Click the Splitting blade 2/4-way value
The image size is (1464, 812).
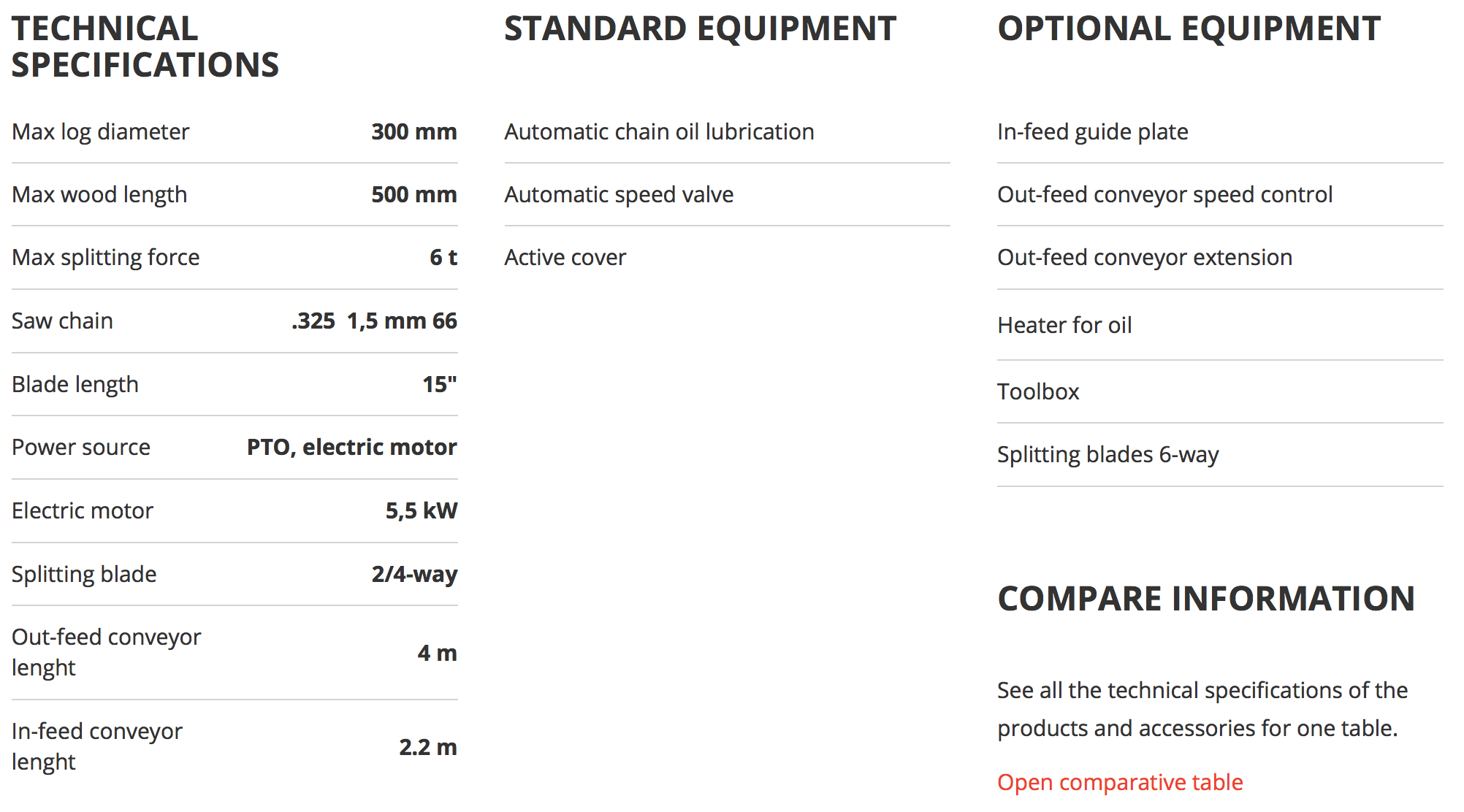(x=414, y=574)
